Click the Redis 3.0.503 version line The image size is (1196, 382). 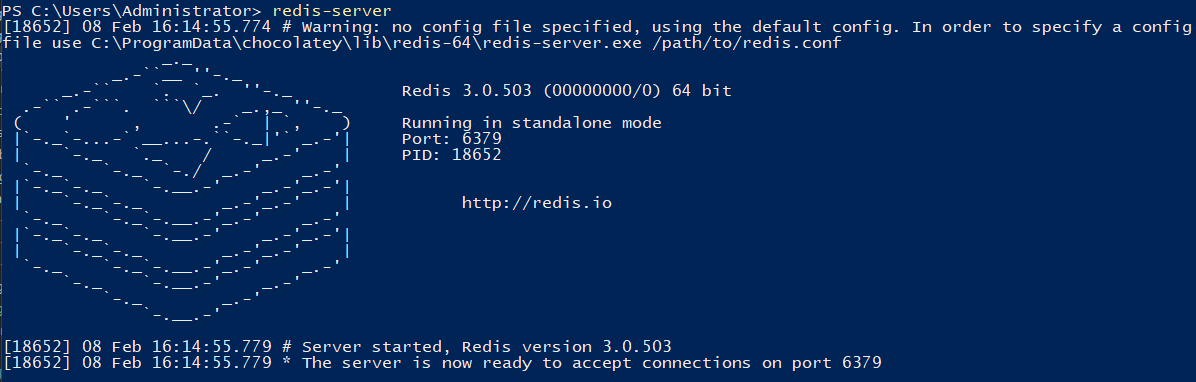pyautogui.click(x=566, y=91)
